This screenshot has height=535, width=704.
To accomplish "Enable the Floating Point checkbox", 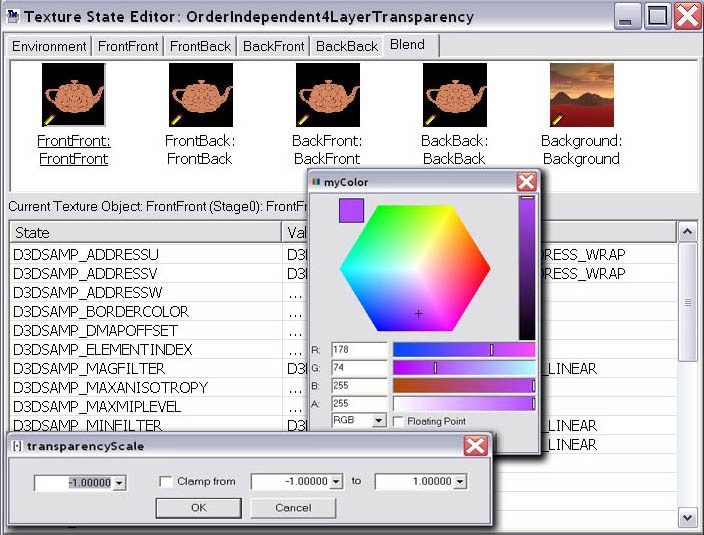I will click(399, 422).
